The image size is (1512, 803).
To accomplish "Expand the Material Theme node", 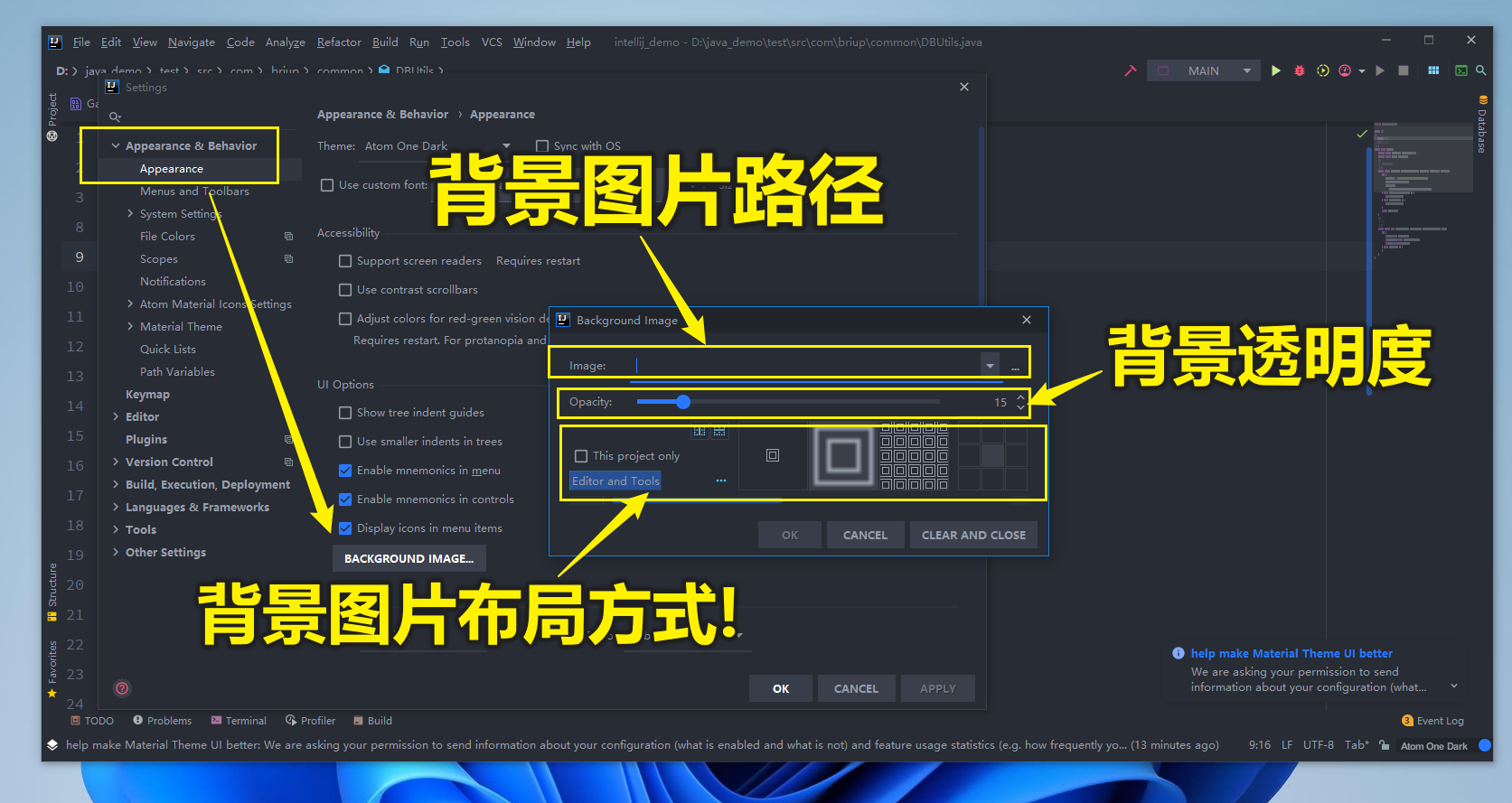I will tap(130, 326).
